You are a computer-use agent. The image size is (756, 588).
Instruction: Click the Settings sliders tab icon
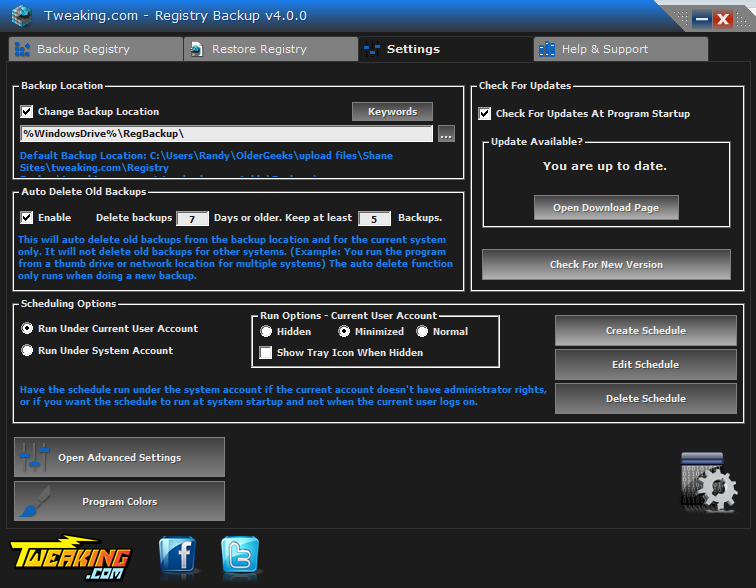372,49
